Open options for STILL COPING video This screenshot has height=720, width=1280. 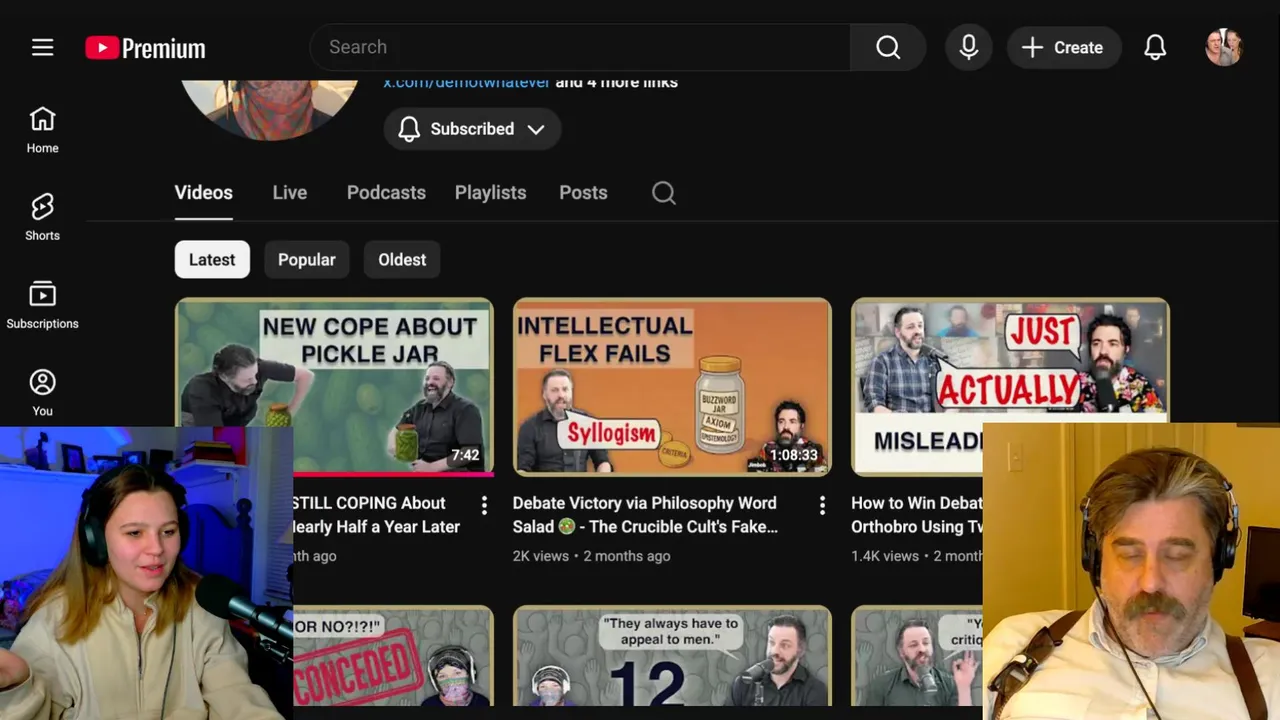click(x=484, y=505)
